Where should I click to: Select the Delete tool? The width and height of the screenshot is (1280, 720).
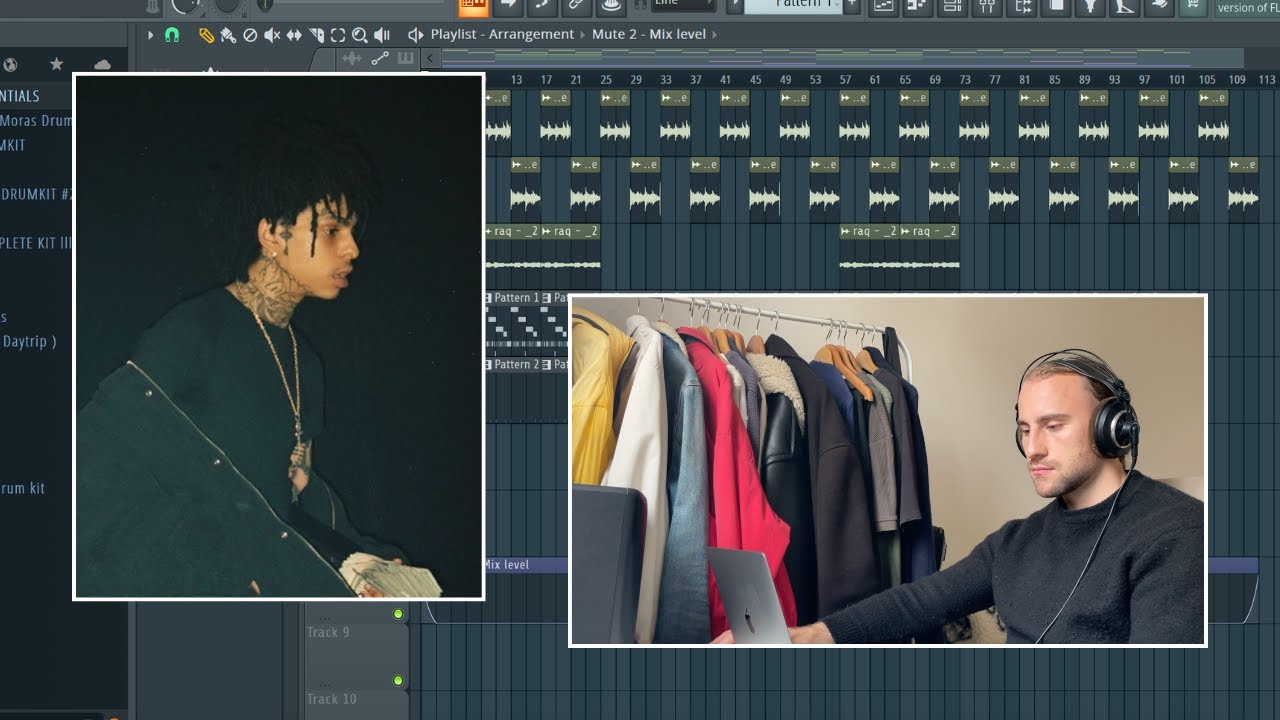coord(250,35)
